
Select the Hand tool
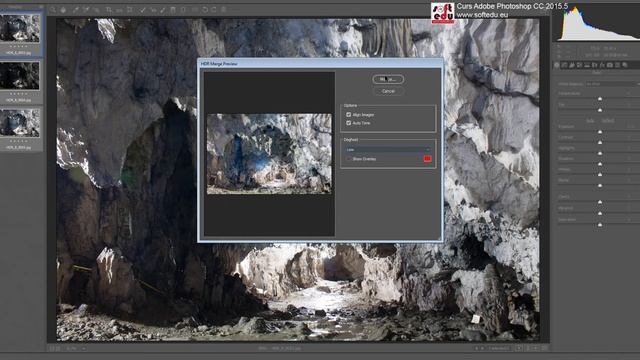pyautogui.click(x=63, y=10)
